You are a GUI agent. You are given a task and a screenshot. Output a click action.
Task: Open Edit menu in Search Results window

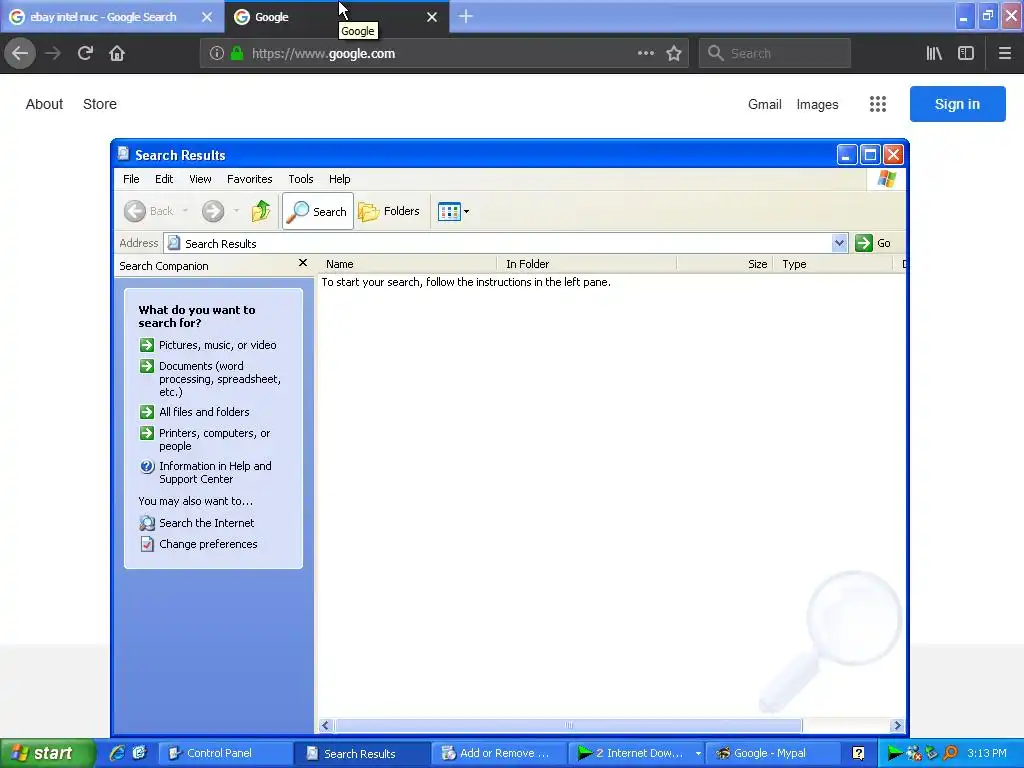point(164,179)
